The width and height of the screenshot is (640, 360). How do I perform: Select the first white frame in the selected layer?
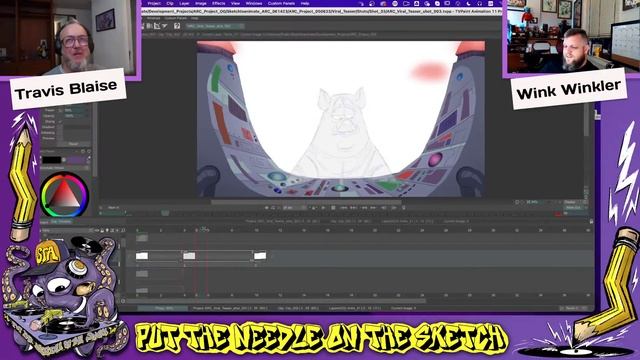(142, 256)
